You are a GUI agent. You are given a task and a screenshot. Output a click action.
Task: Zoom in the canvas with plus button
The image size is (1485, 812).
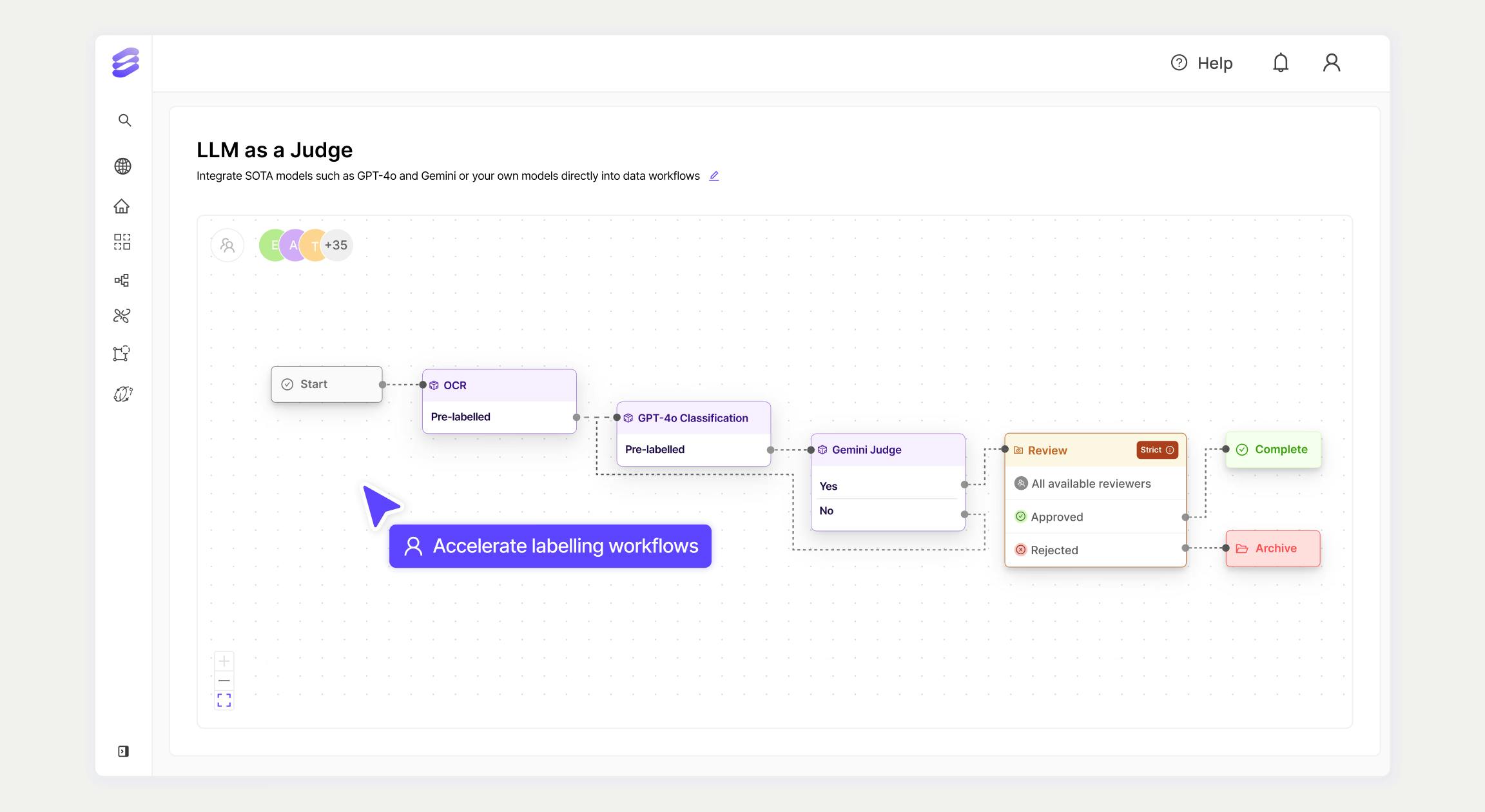point(224,661)
